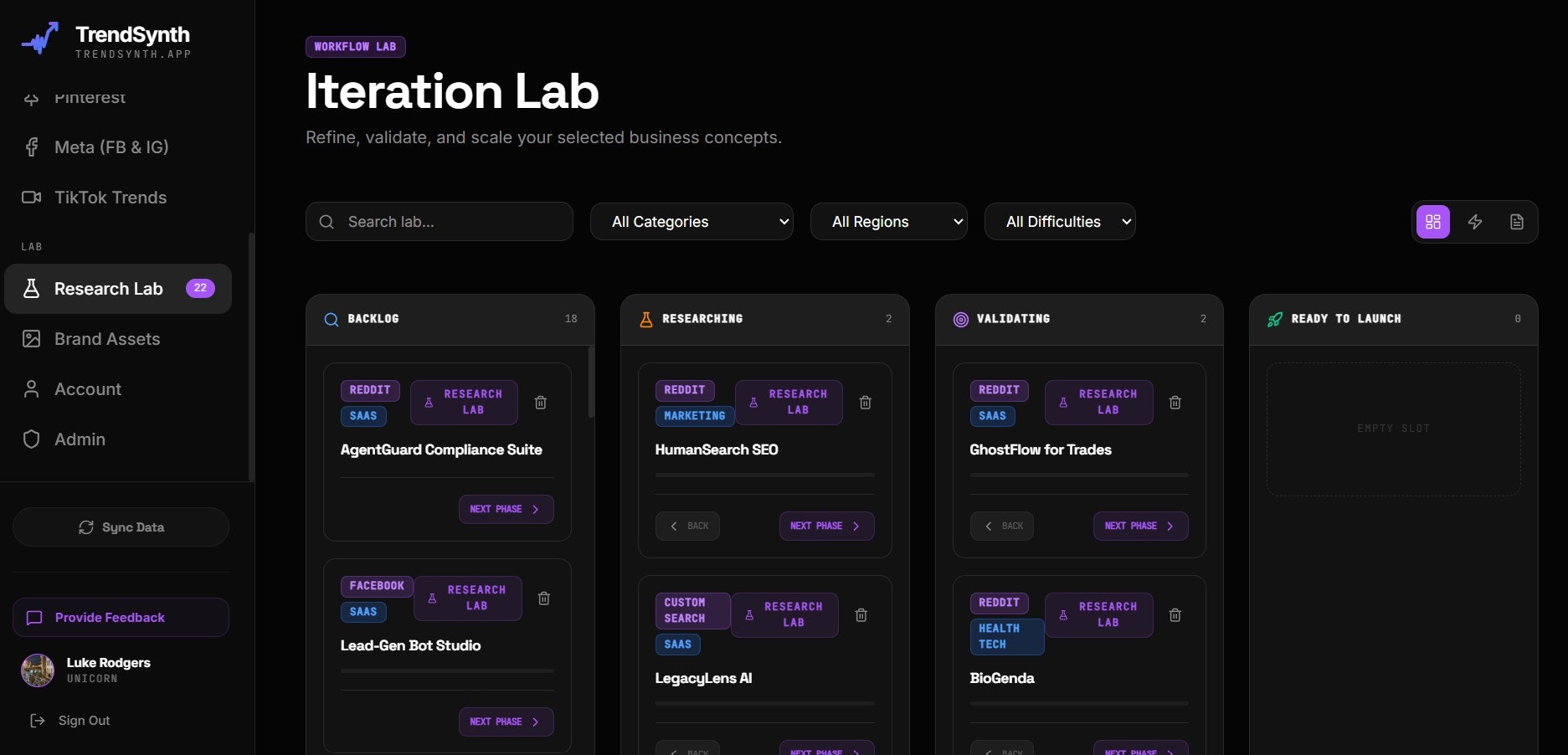Click the Sign Out arrow icon
The image size is (1568, 755).
pyautogui.click(x=38, y=721)
